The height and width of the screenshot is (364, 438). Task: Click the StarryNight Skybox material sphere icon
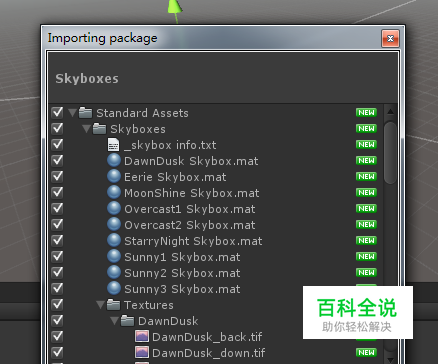pos(114,240)
